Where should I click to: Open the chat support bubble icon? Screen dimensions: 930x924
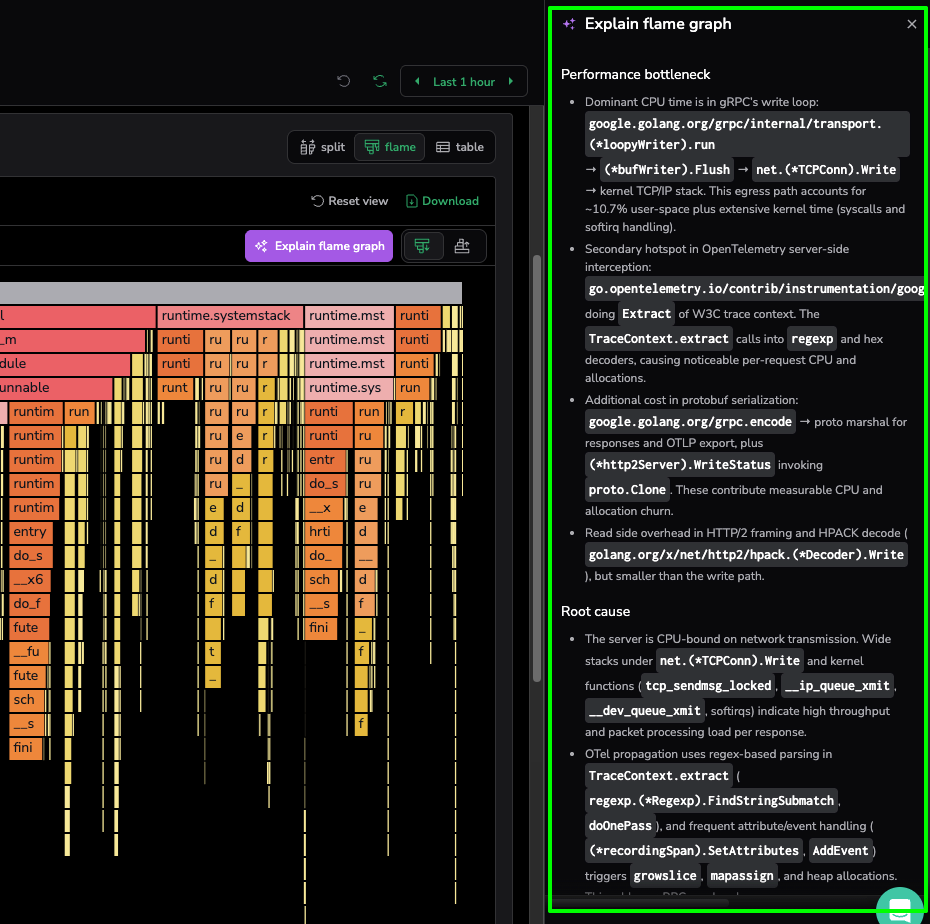coord(899,908)
